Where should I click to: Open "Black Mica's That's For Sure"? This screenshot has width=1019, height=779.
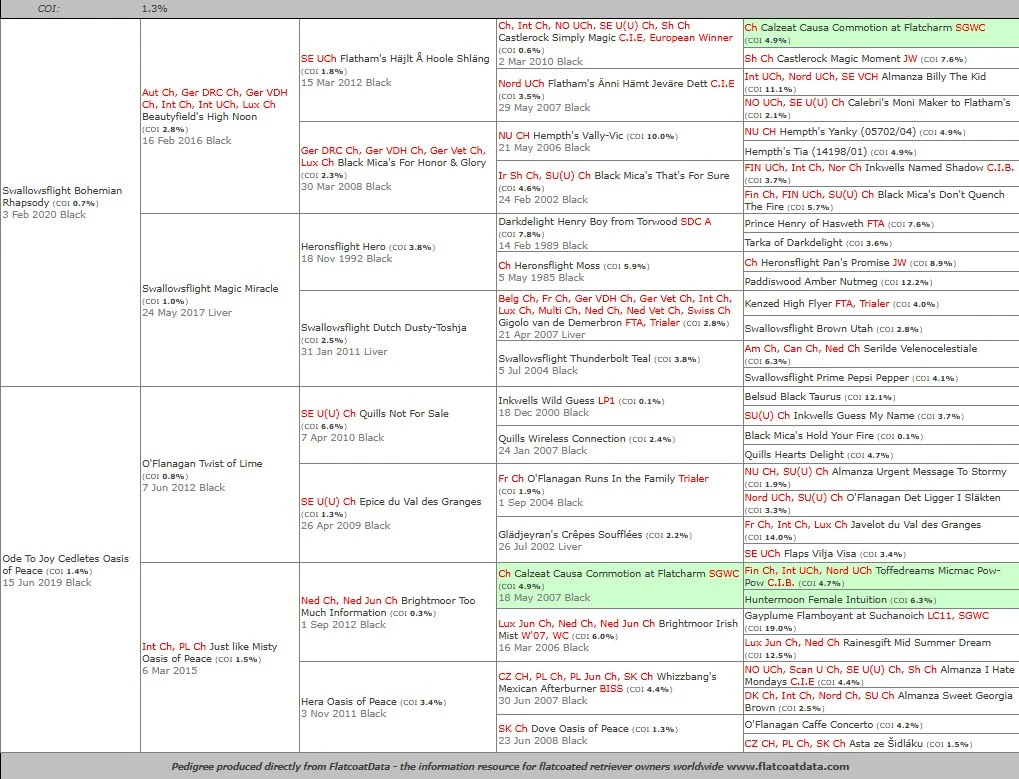pyautogui.click(x=662, y=175)
